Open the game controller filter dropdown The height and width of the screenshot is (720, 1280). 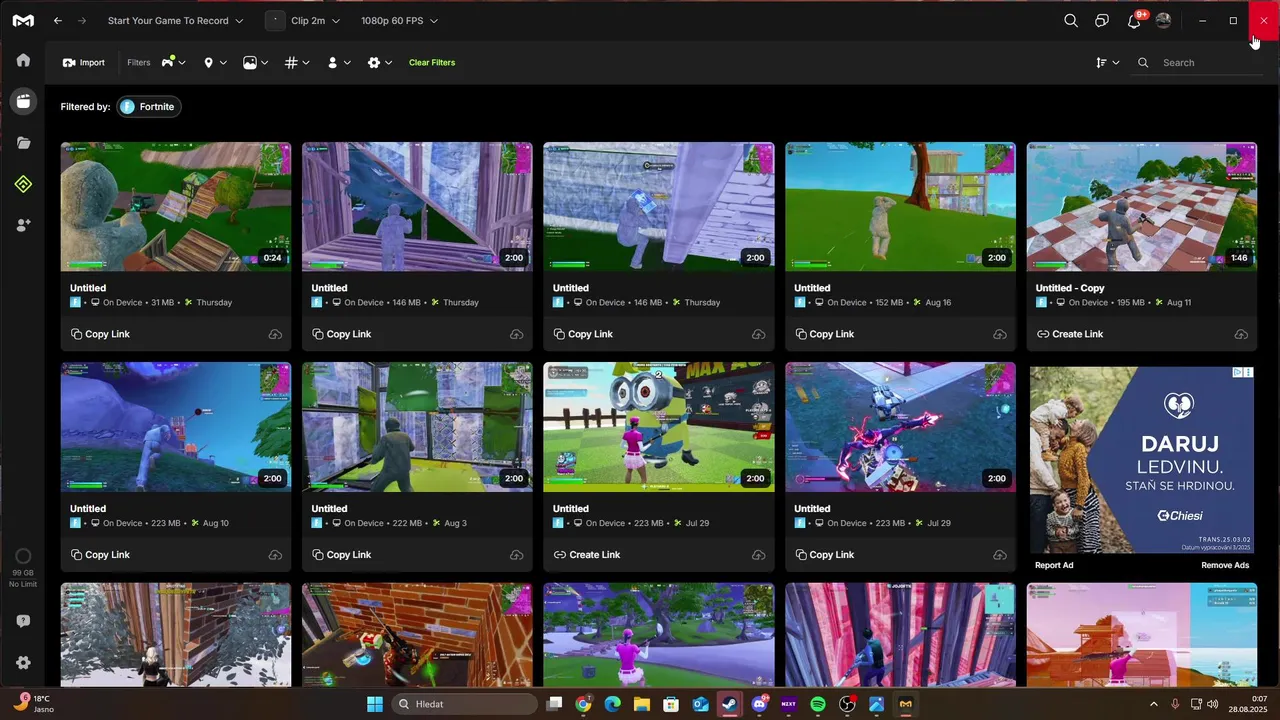[x=173, y=62]
